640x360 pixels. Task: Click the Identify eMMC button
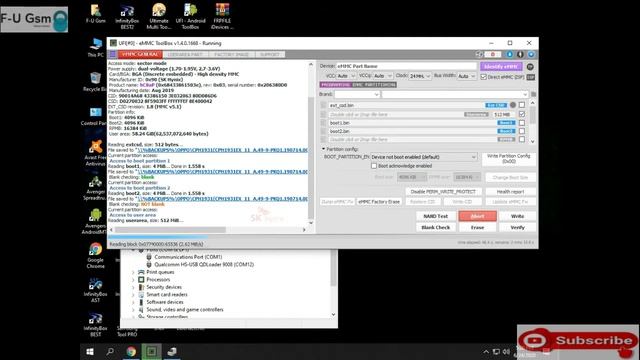(x=501, y=67)
